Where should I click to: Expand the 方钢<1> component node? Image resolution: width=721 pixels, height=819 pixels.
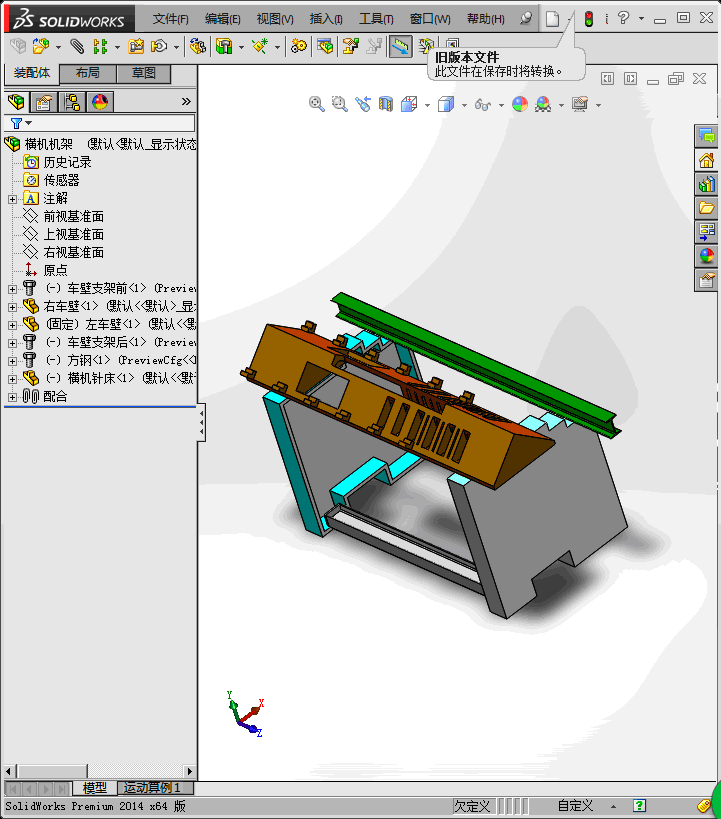point(13,361)
